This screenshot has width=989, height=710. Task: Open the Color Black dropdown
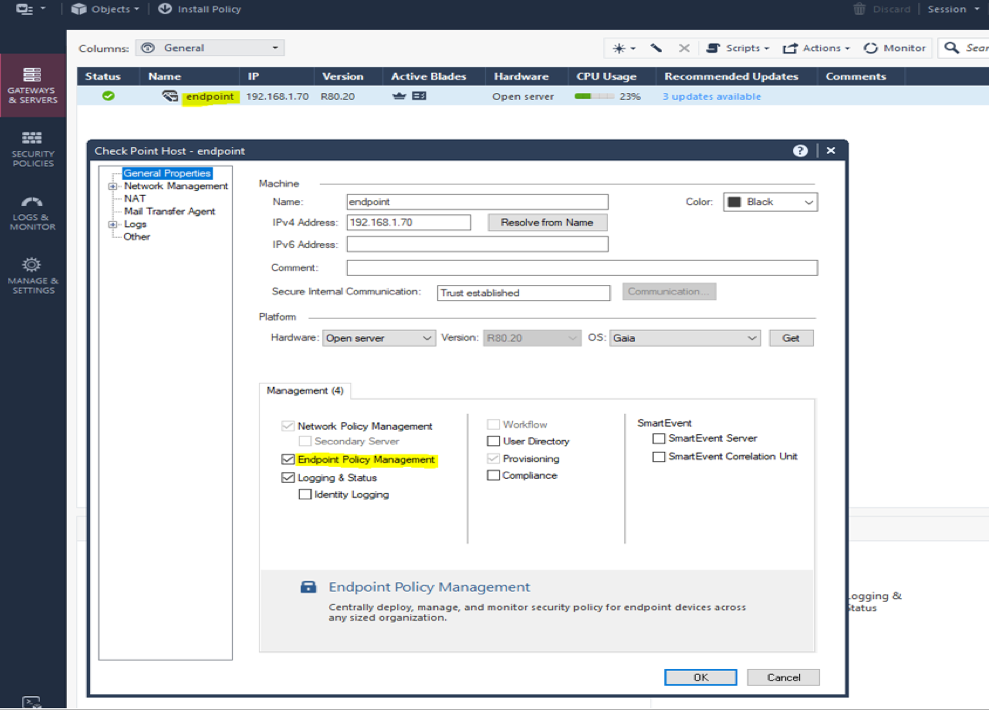click(770, 202)
